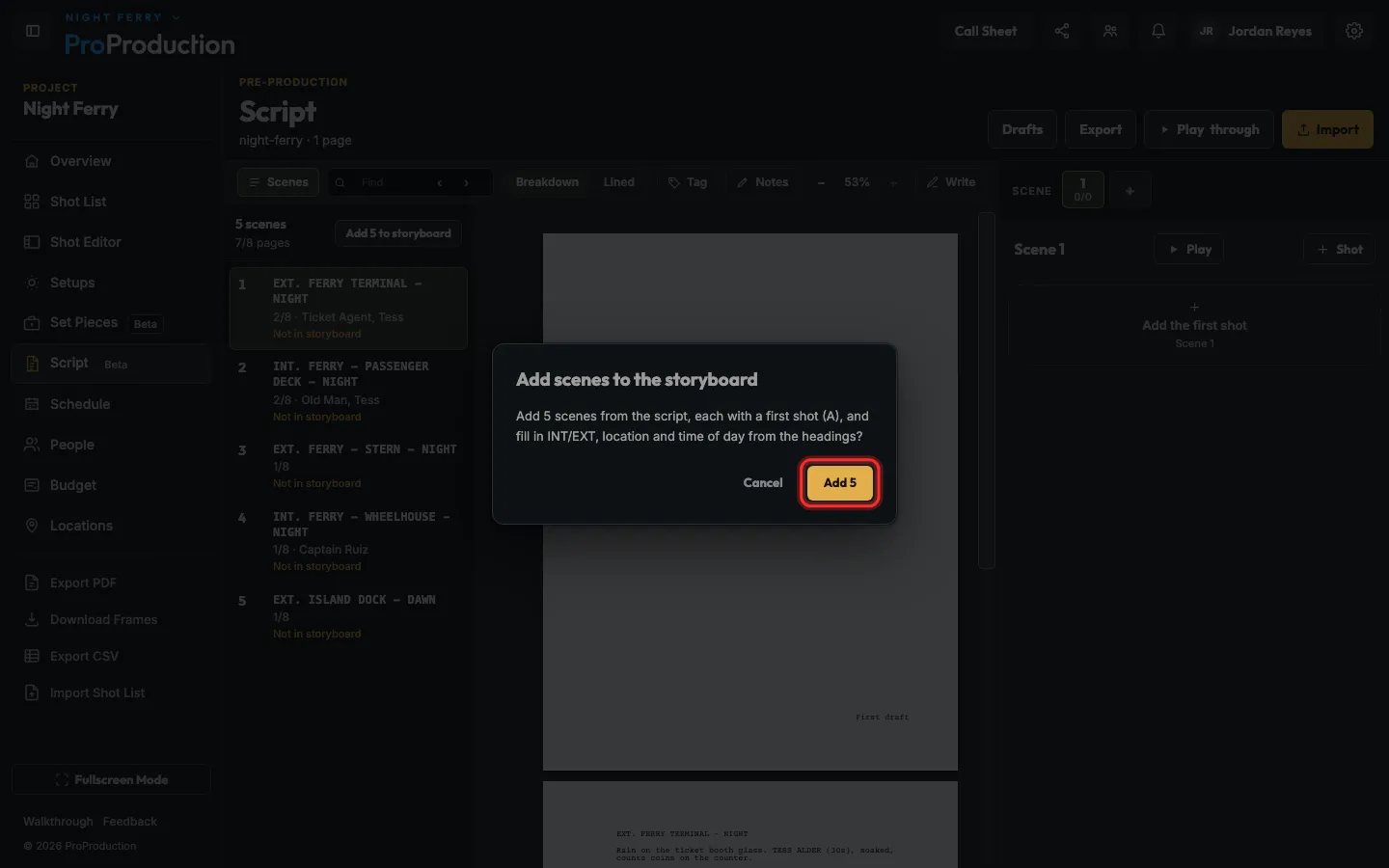The height and width of the screenshot is (868, 1389).
Task: Add a new scene with plus icon
Action: click(x=1130, y=191)
